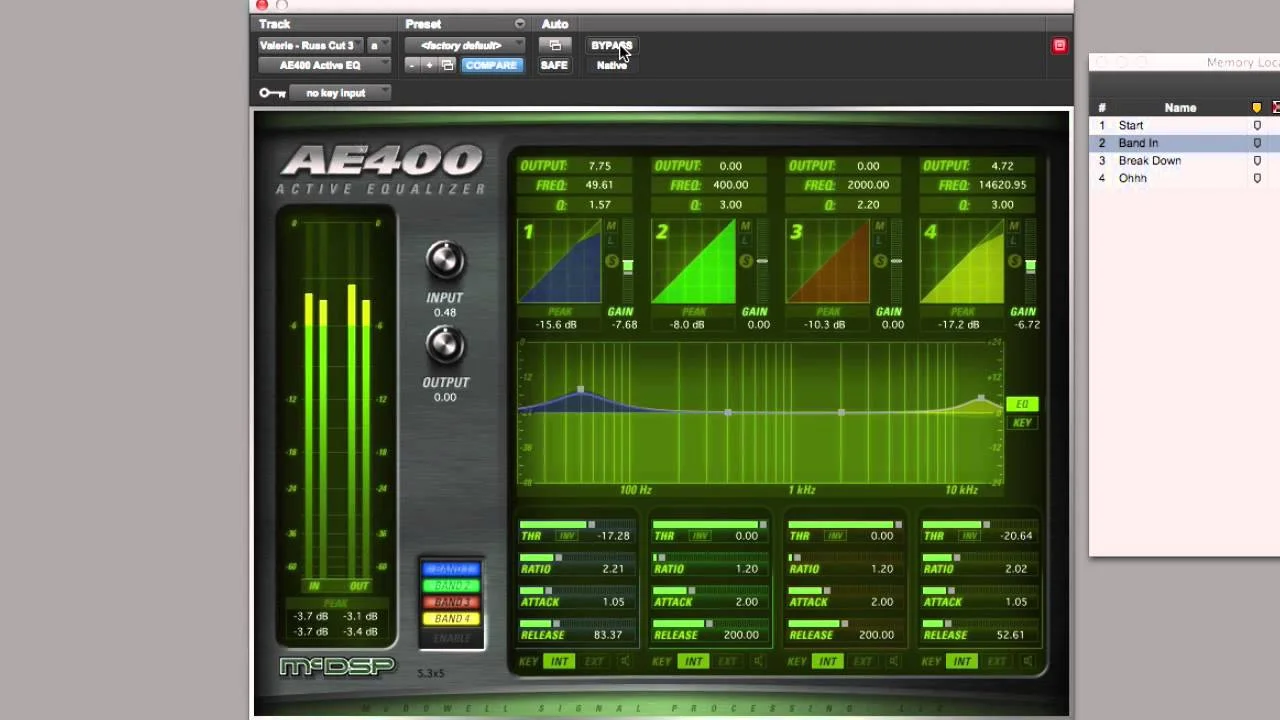Click the BYPASS button
Image resolution: width=1280 pixels, height=720 pixels.
pyautogui.click(x=611, y=45)
